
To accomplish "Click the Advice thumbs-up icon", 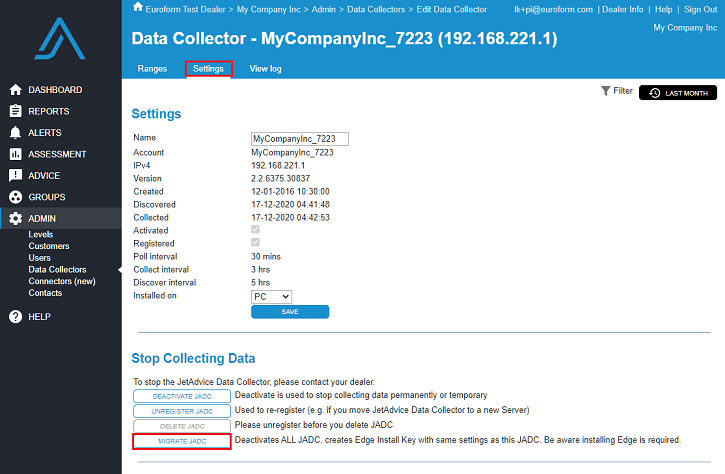I will [x=15, y=175].
